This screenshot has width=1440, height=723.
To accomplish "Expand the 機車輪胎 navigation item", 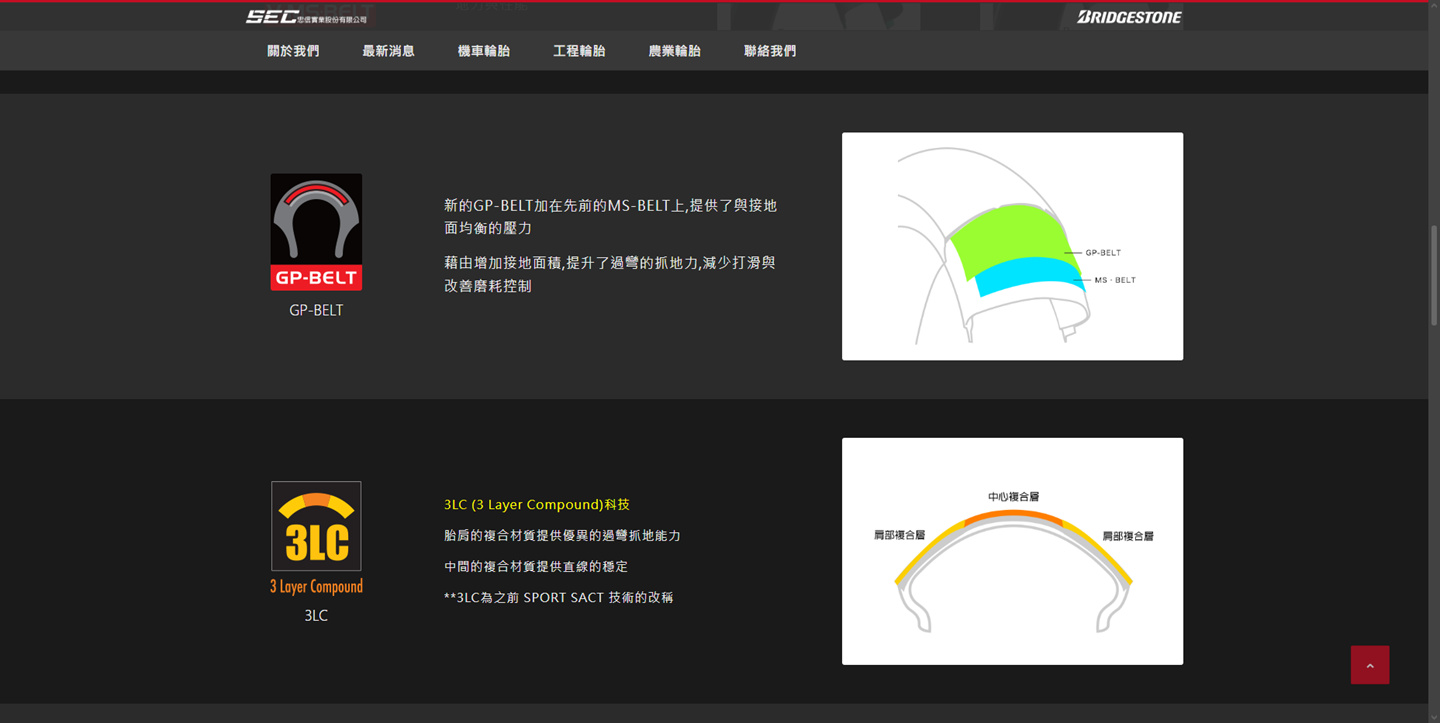I will (x=484, y=51).
